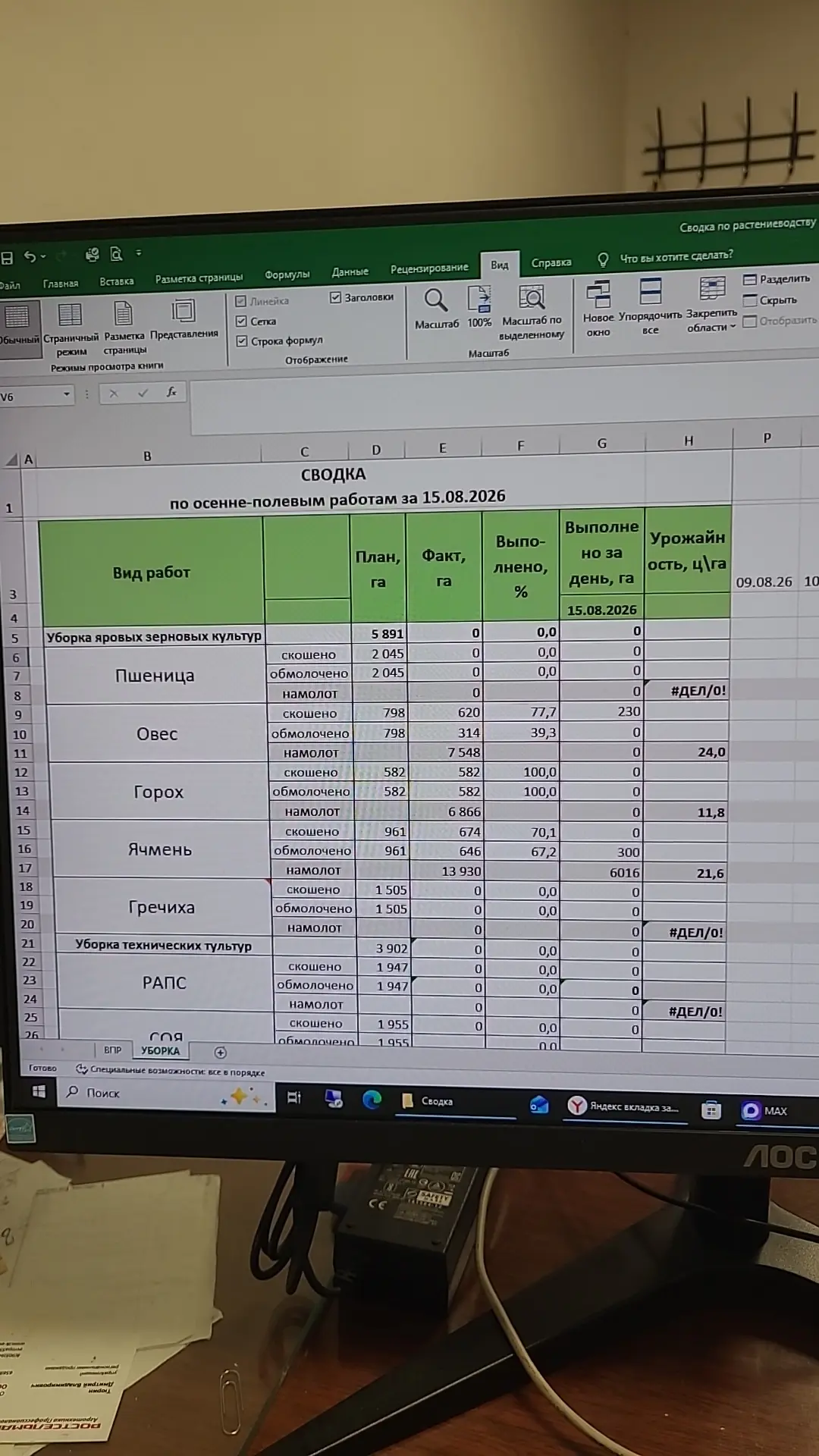Image resolution: width=819 pixels, height=1456 pixels.
Task: Click the Скрыть hide window button
Action: tap(770, 300)
